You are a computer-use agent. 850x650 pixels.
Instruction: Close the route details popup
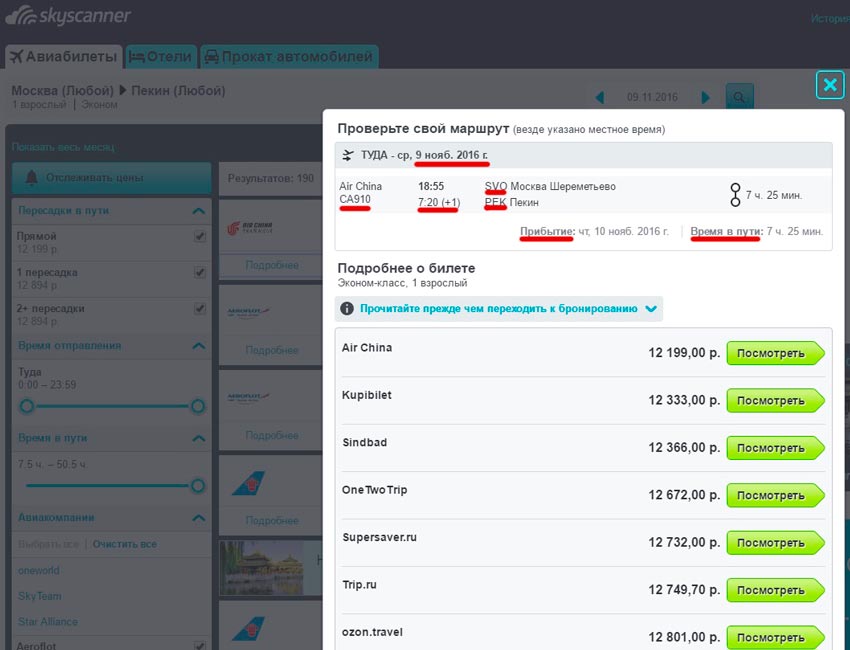[829, 85]
